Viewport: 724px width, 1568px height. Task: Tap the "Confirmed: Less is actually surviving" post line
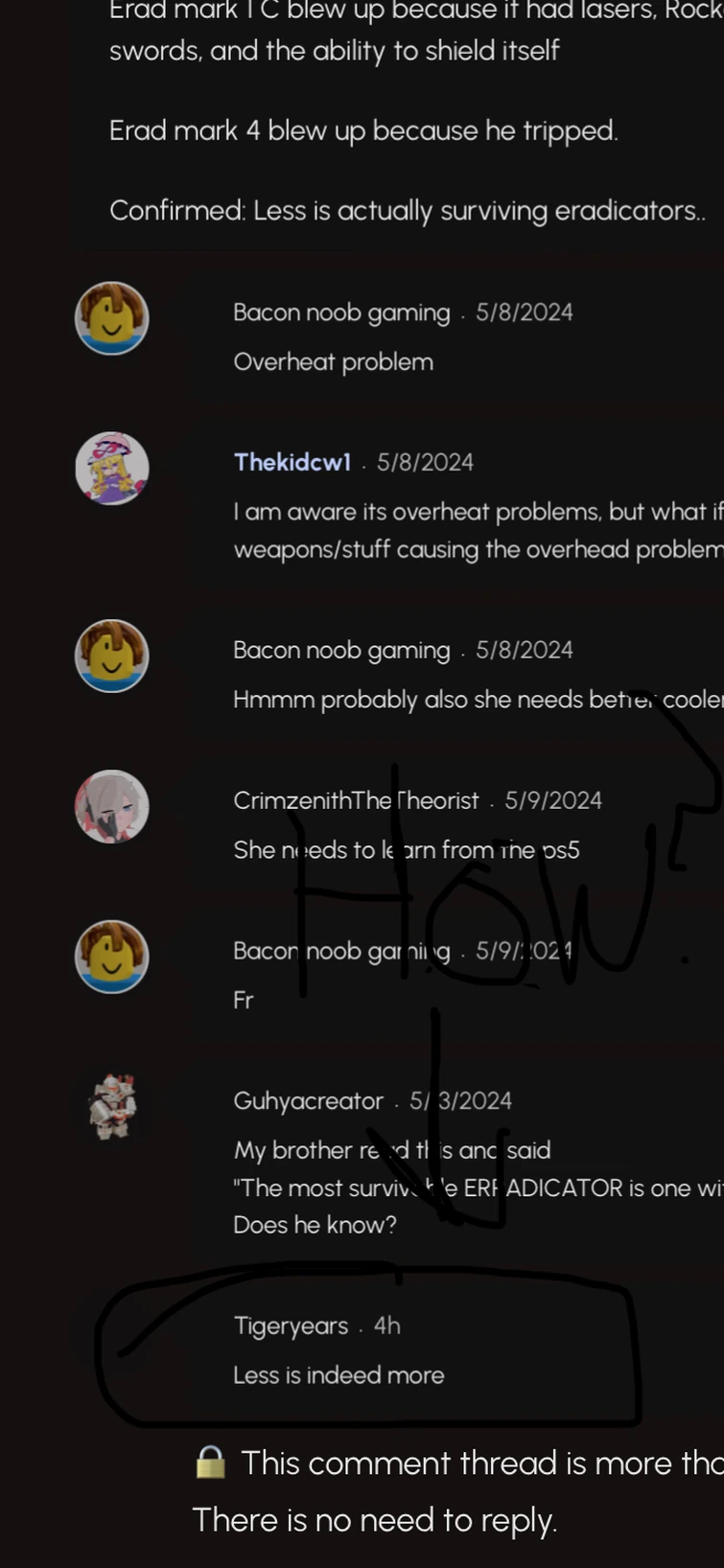coord(407,211)
